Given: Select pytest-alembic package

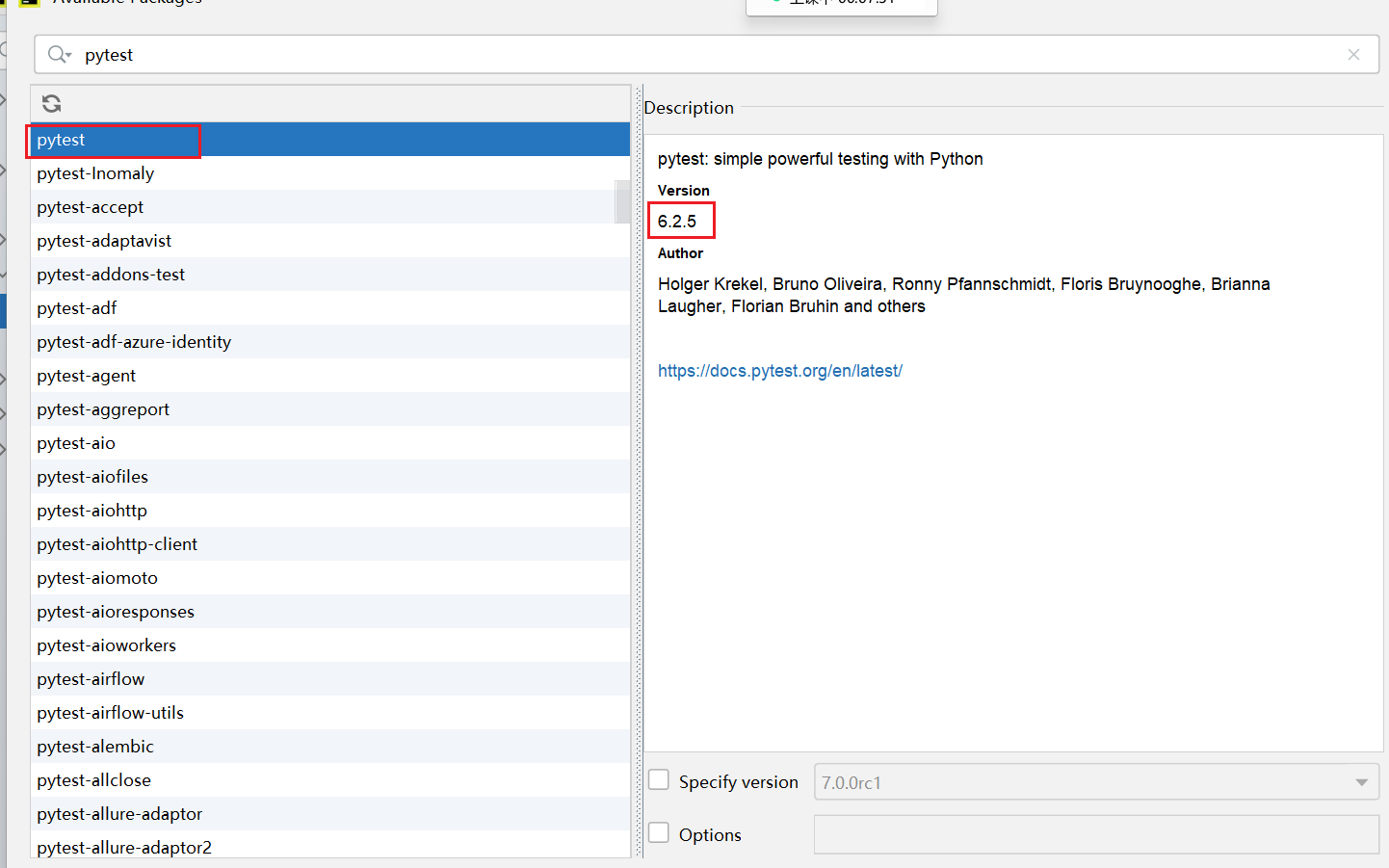Looking at the screenshot, I should click(x=330, y=747).
